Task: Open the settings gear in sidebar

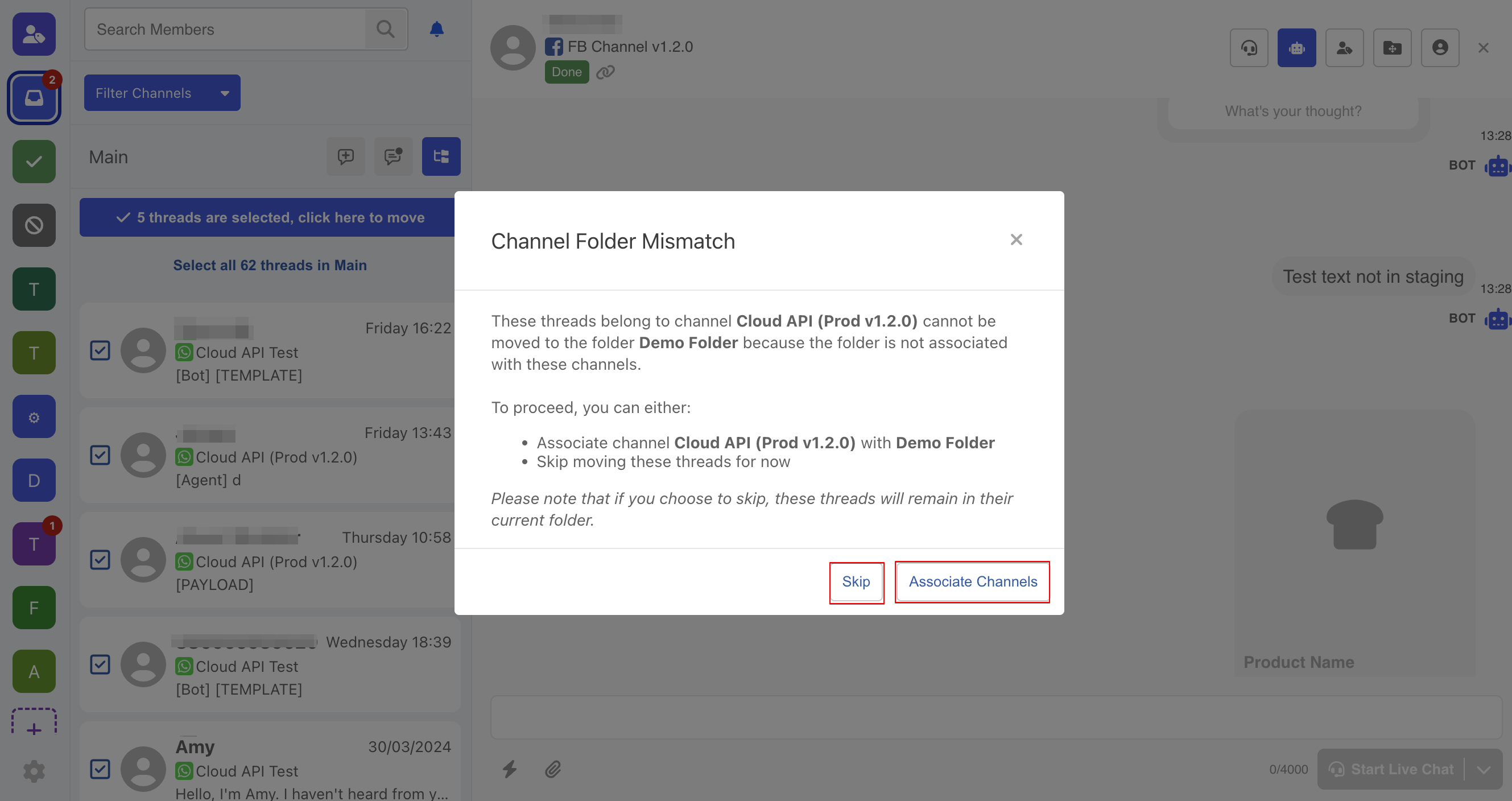Action: point(34,771)
